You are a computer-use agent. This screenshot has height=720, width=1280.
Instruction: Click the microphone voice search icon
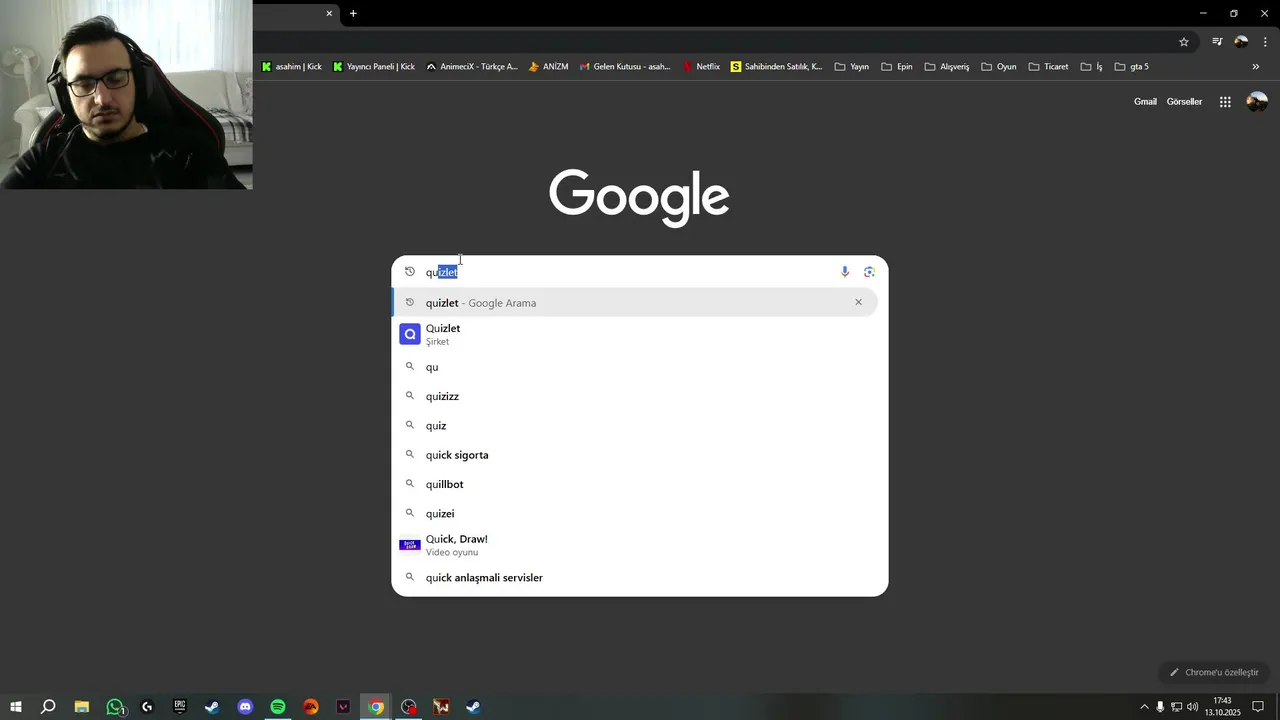845,272
